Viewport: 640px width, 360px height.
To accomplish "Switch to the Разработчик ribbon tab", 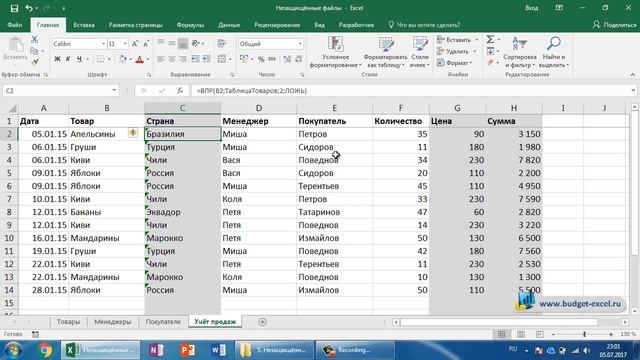I will pos(356,25).
